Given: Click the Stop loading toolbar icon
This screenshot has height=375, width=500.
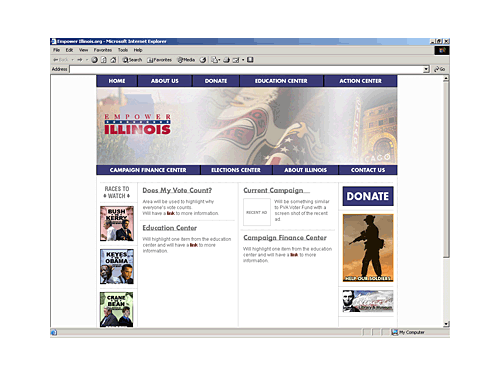Looking at the screenshot, I should click(x=94, y=60).
